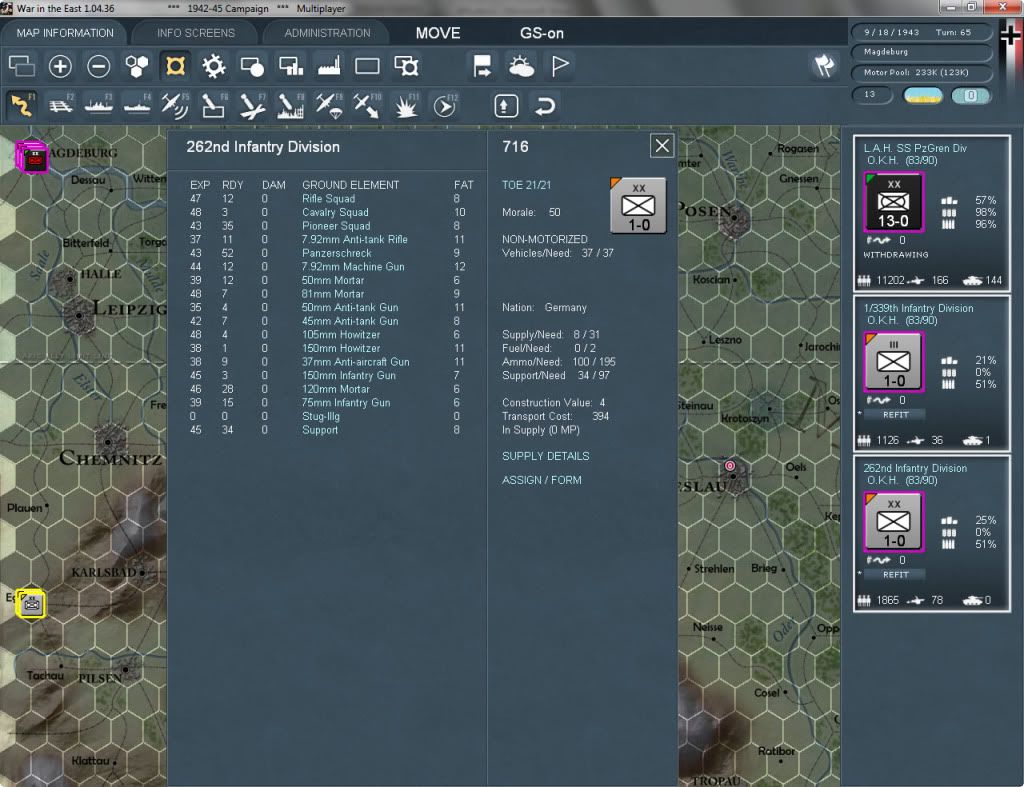
Task: Toggle the rectangle-with-gear overlay icon
Action: point(406,66)
